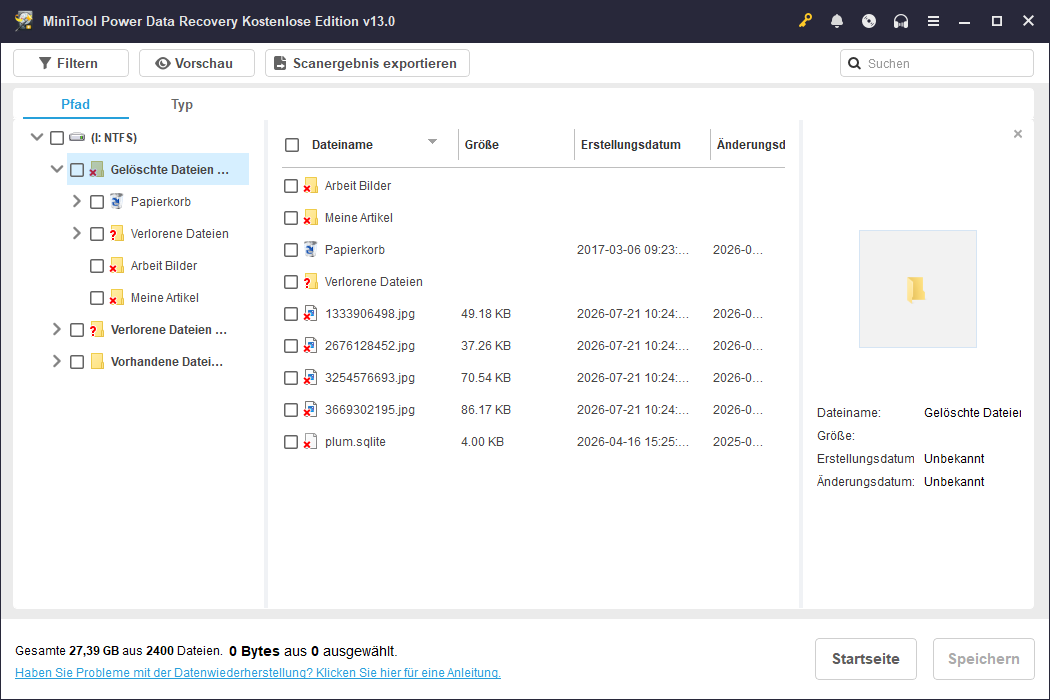Open the notification bell icon

pyautogui.click(x=836, y=21)
